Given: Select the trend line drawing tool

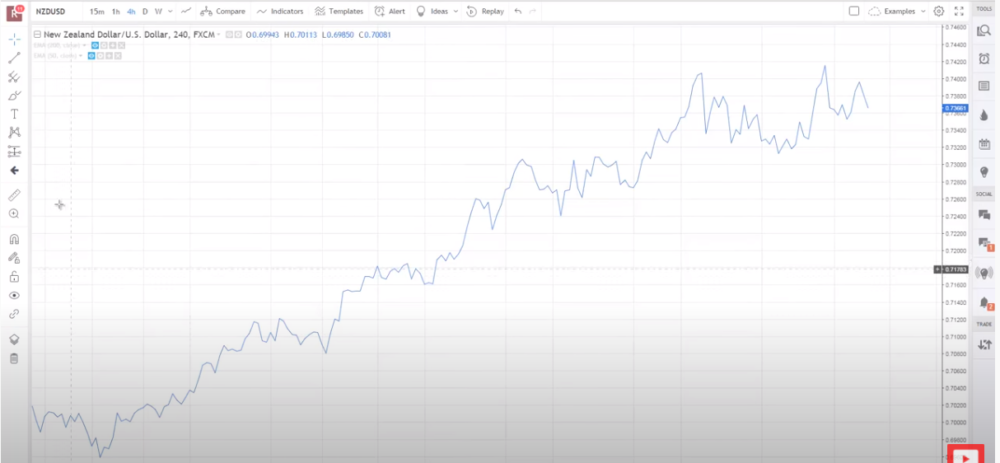Looking at the screenshot, I should [x=14, y=58].
